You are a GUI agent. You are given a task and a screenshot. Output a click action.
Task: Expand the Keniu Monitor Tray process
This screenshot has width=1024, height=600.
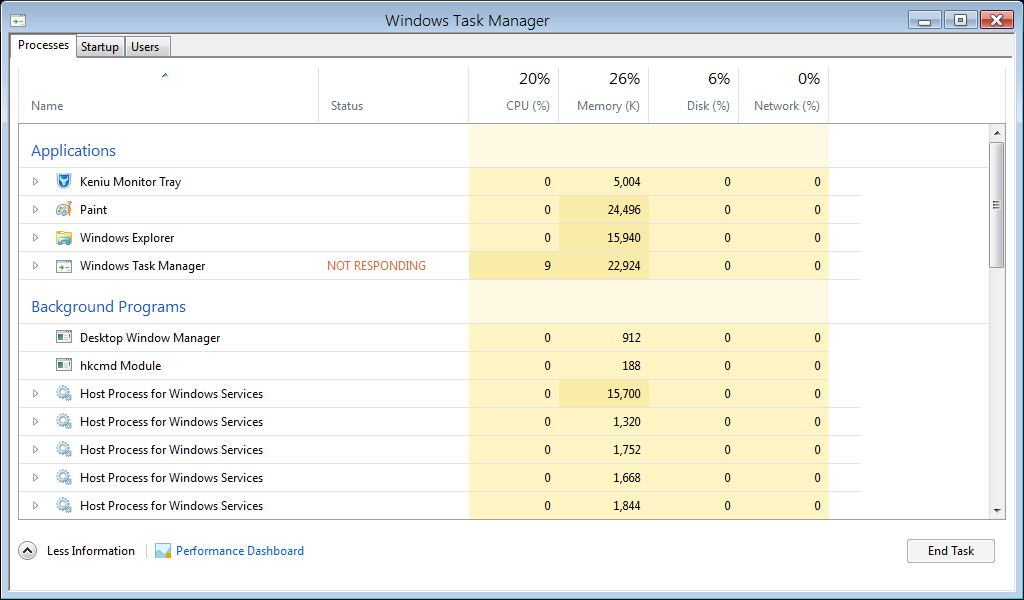click(35, 182)
